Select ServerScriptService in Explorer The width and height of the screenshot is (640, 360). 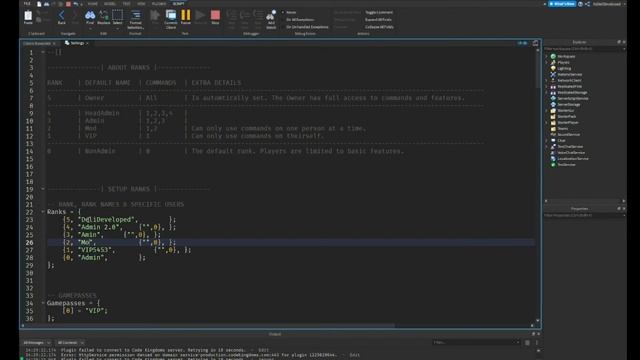click(x=573, y=98)
